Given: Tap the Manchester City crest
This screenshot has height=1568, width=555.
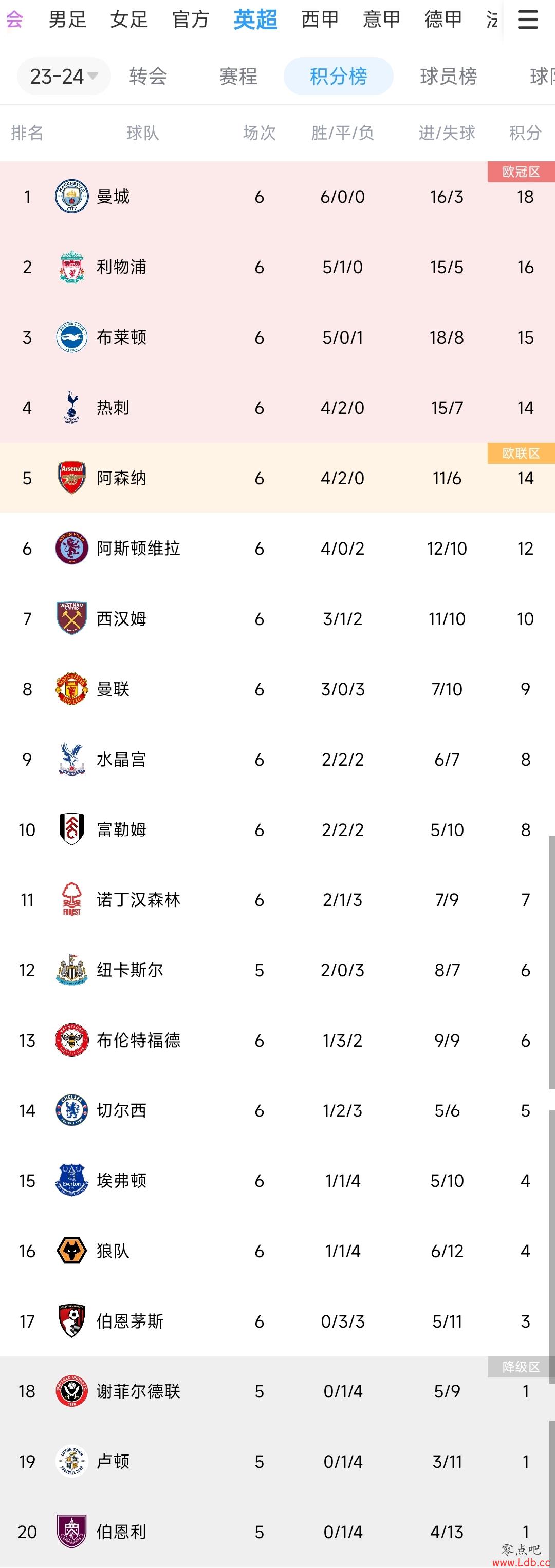Looking at the screenshot, I should 71,197.
